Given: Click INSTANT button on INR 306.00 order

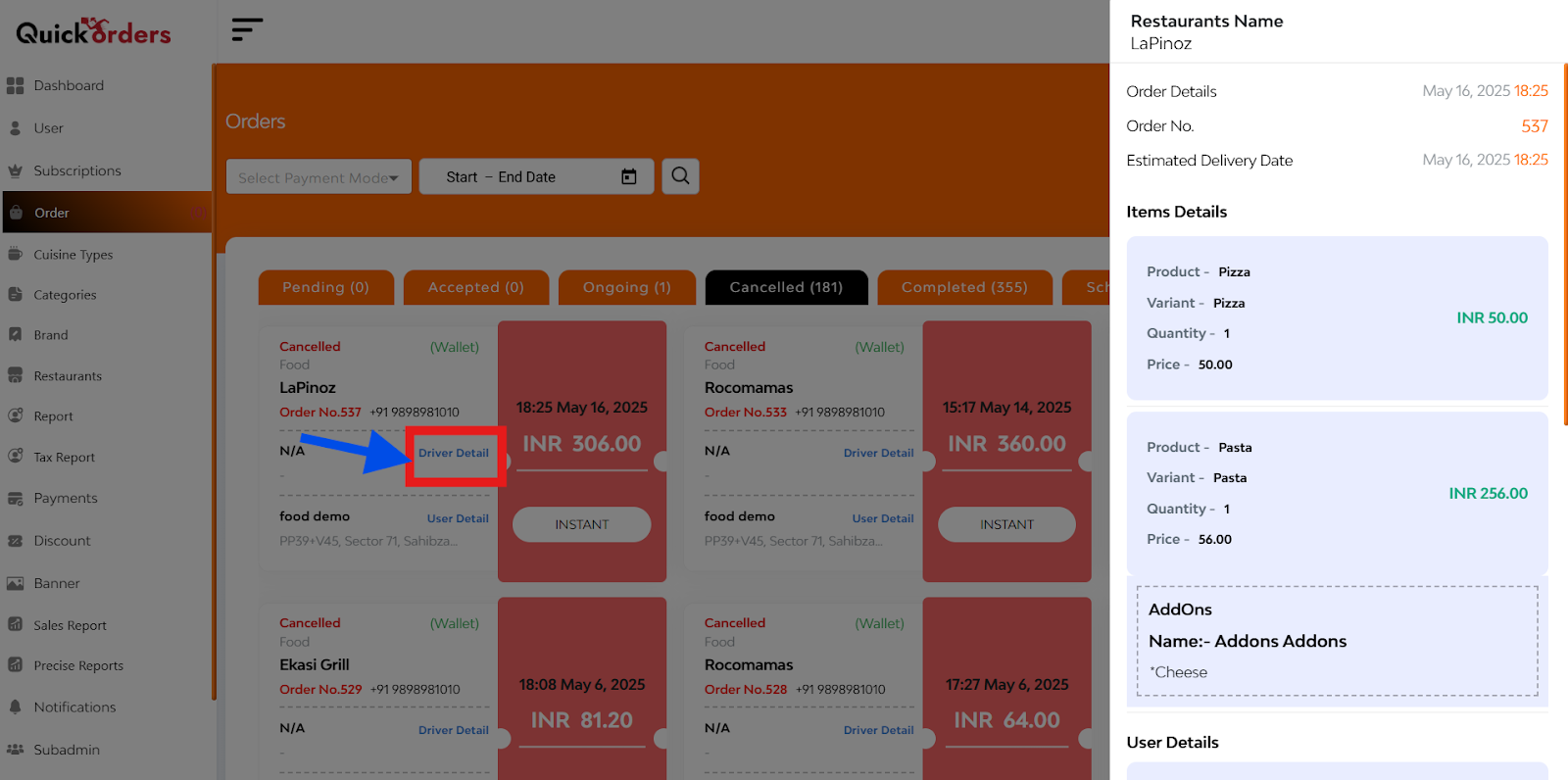Looking at the screenshot, I should point(582,524).
